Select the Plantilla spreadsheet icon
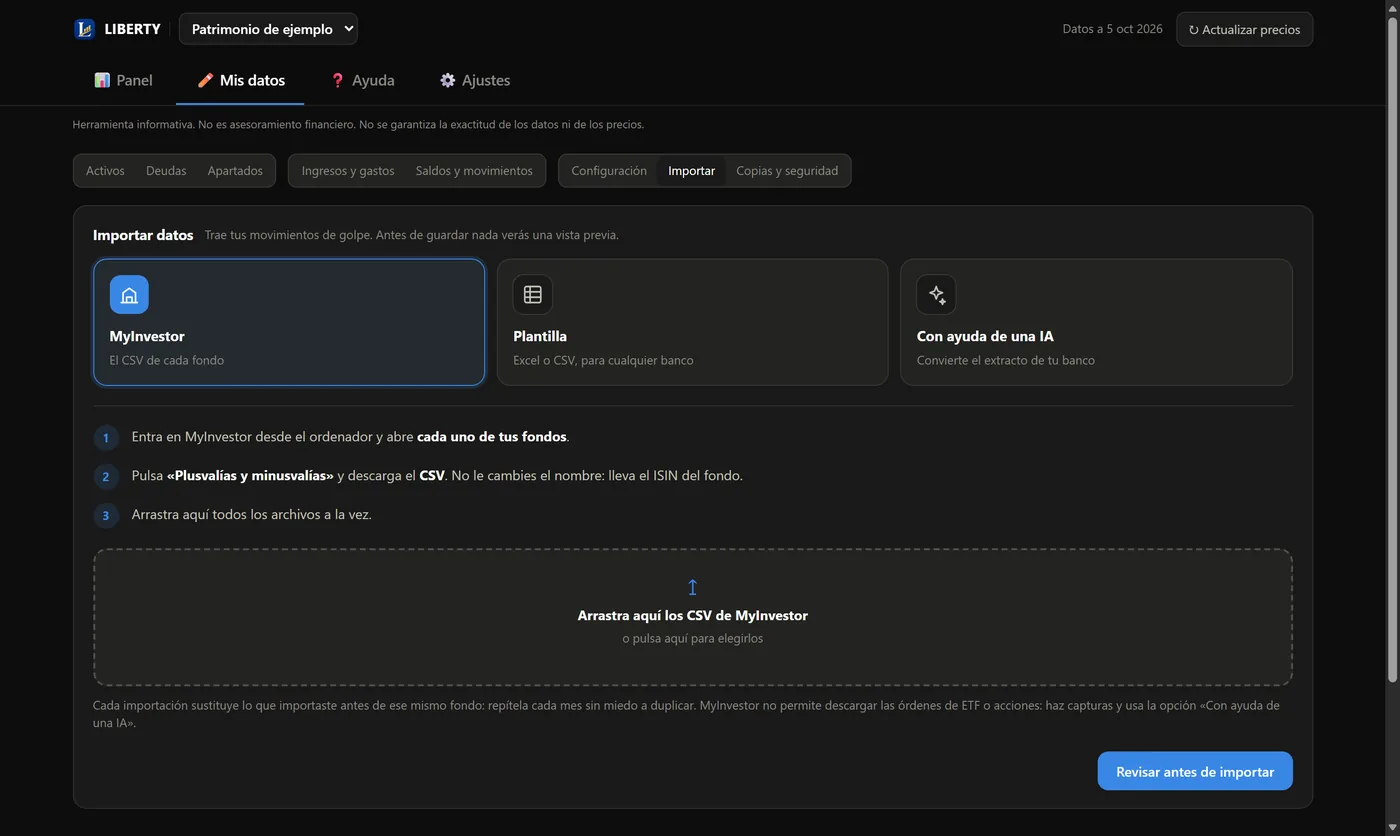Viewport: 1400px width, 836px height. pyautogui.click(x=533, y=295)
